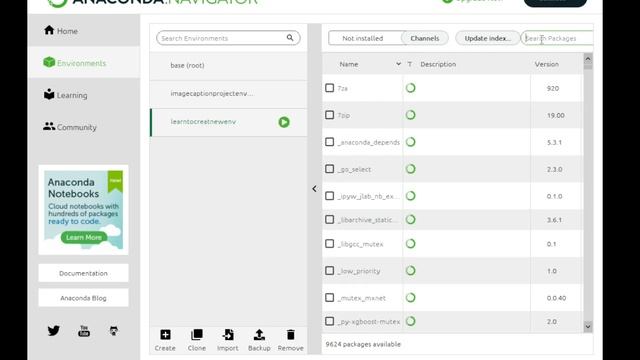Click the status circle for _anaconda_depends
Viewport: 640px width, 360px height.
coord(411,142)
